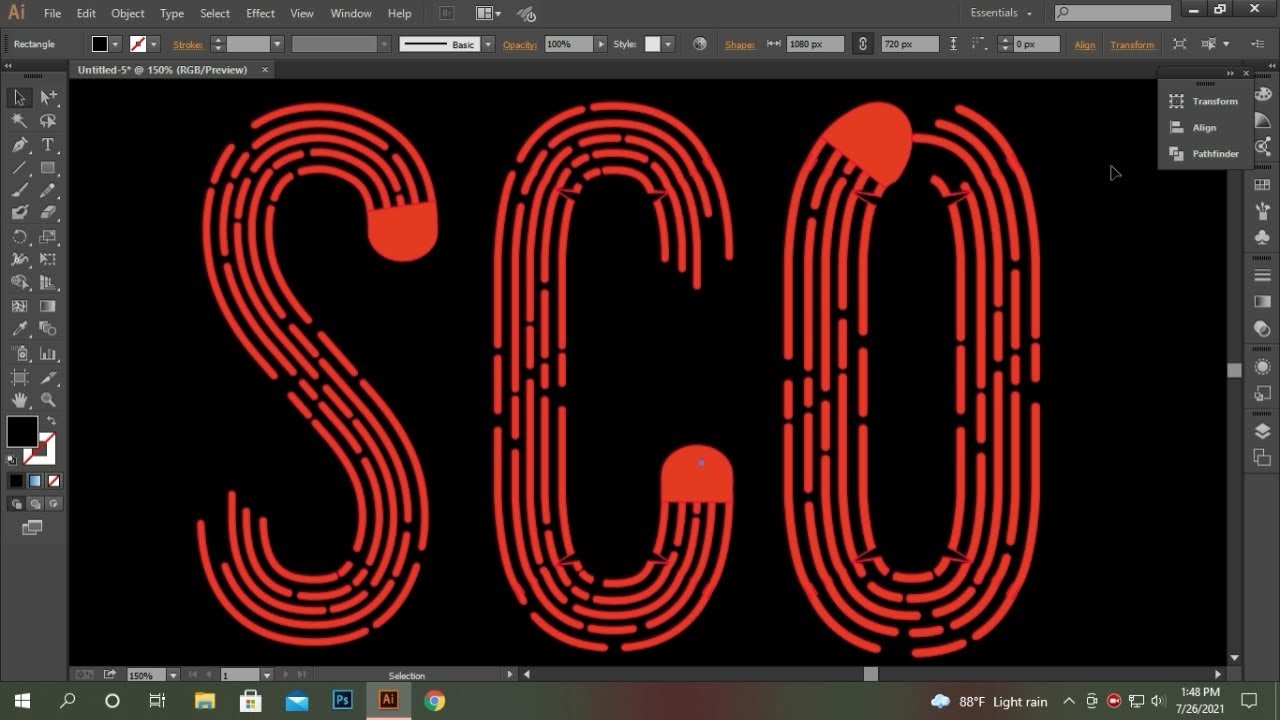Open the Object menu
1280x720 pixels.
coord(128,13)
